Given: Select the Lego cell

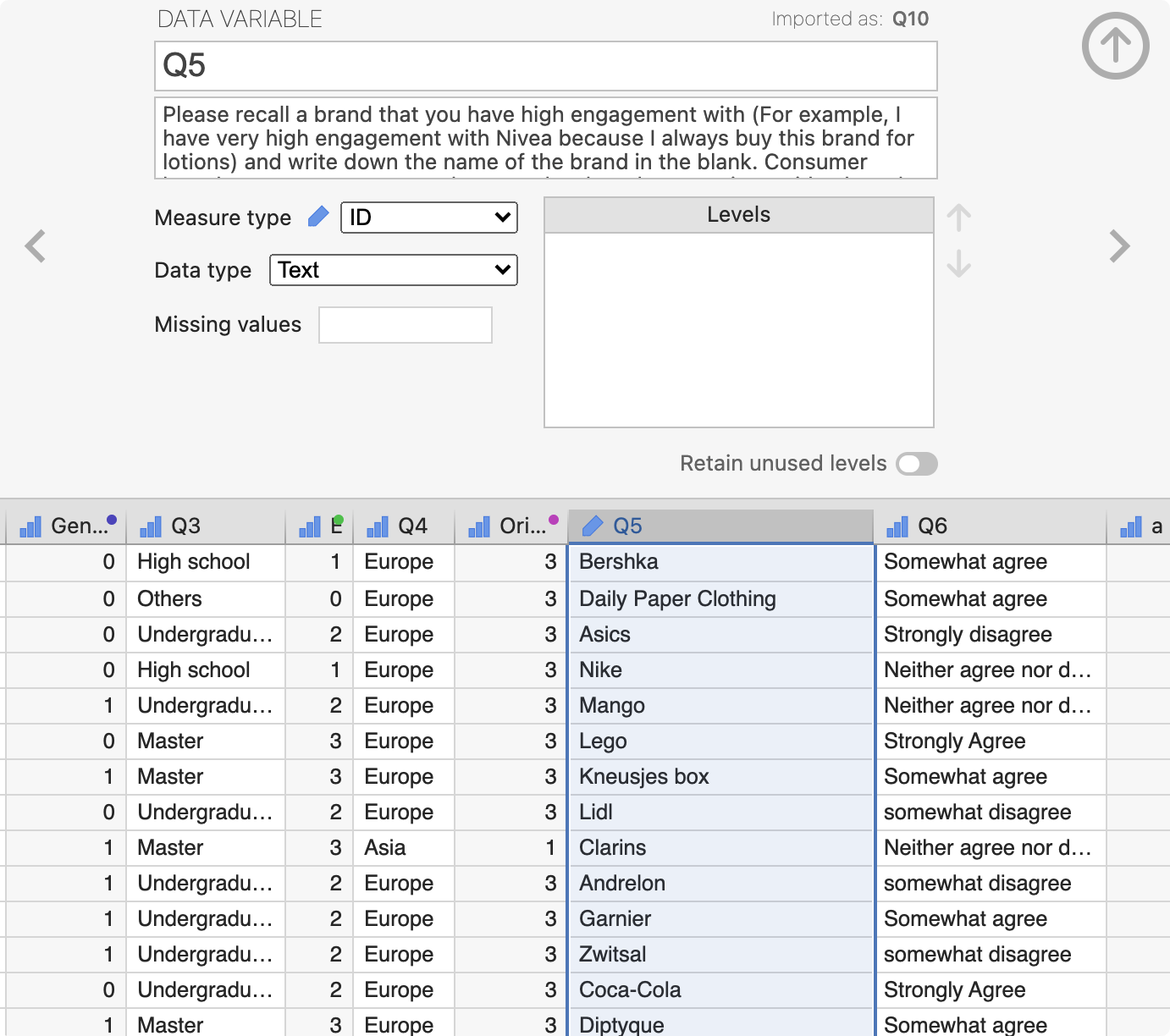Looking at the screenshot, I should pyautogui.click(x=720, y=741).
